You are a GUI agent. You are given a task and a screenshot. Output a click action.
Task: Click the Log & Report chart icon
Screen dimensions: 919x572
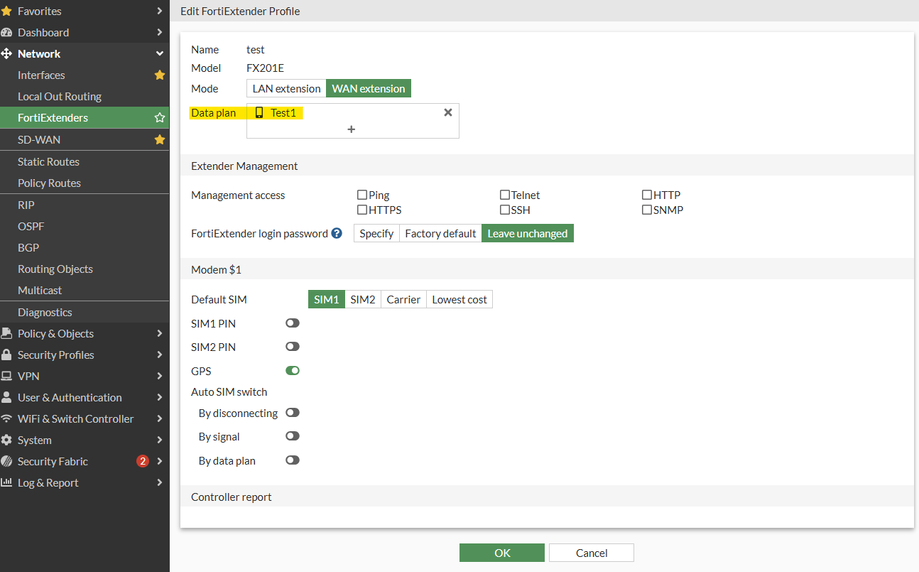[6, 482]
